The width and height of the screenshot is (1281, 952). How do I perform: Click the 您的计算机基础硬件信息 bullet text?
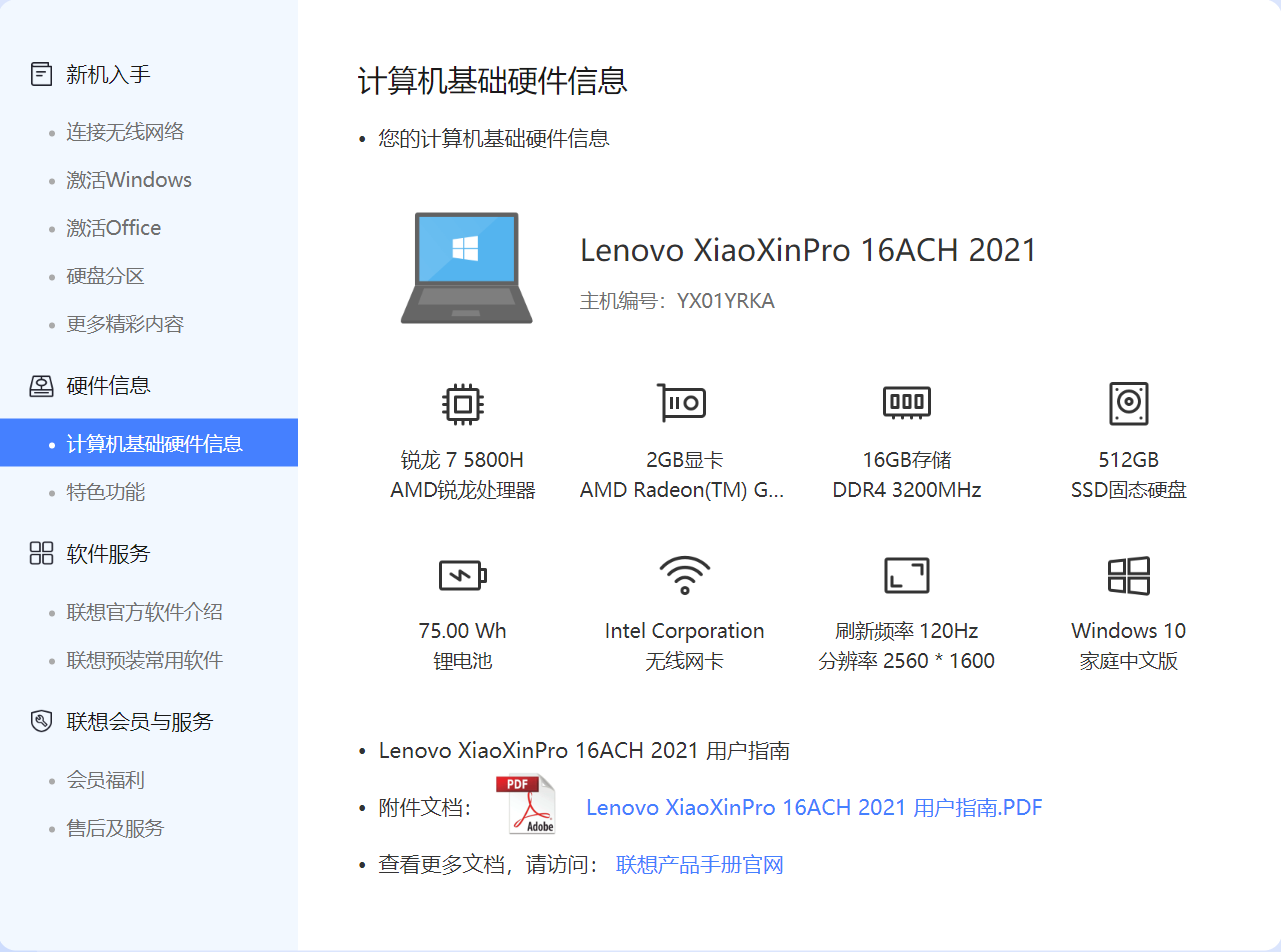pyautogui.click(x=494, y=139)
